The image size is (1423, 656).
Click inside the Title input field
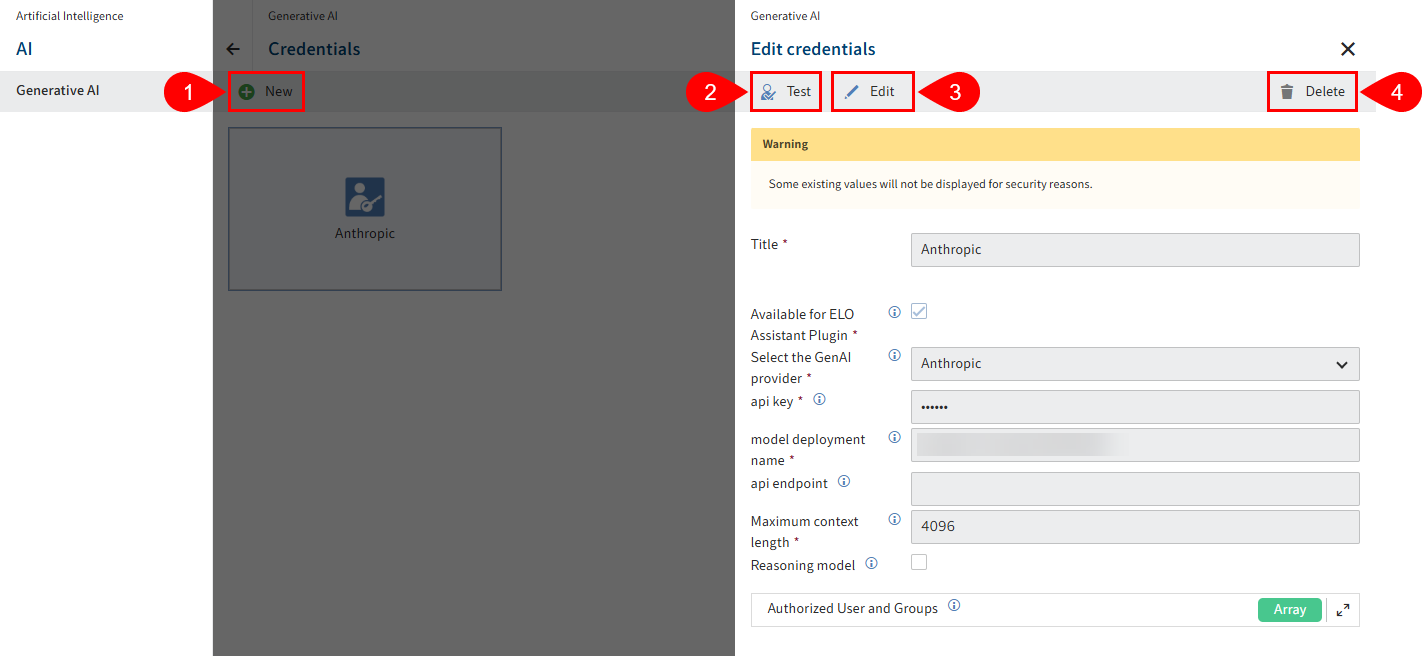coord(1134,249)
